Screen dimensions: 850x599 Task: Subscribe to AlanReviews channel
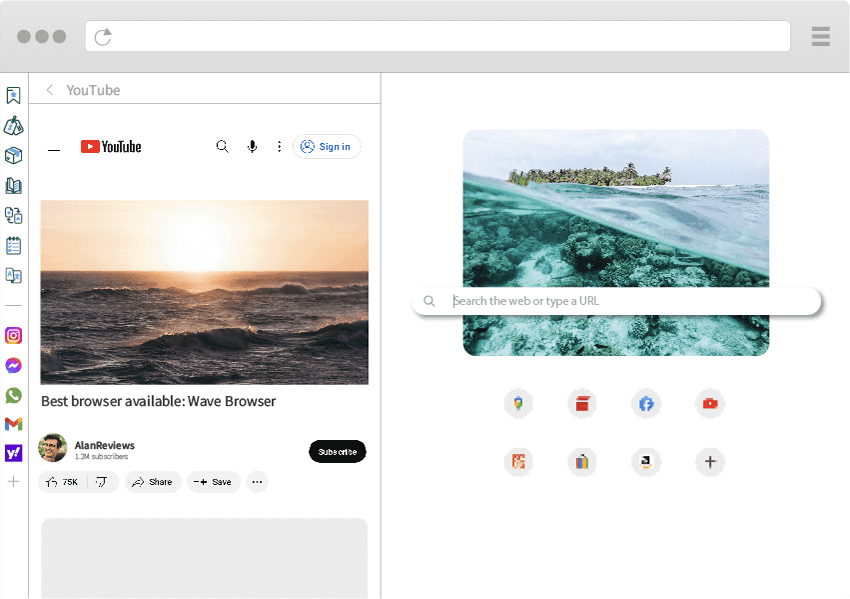pyautogui.click(x=337, y=452)
